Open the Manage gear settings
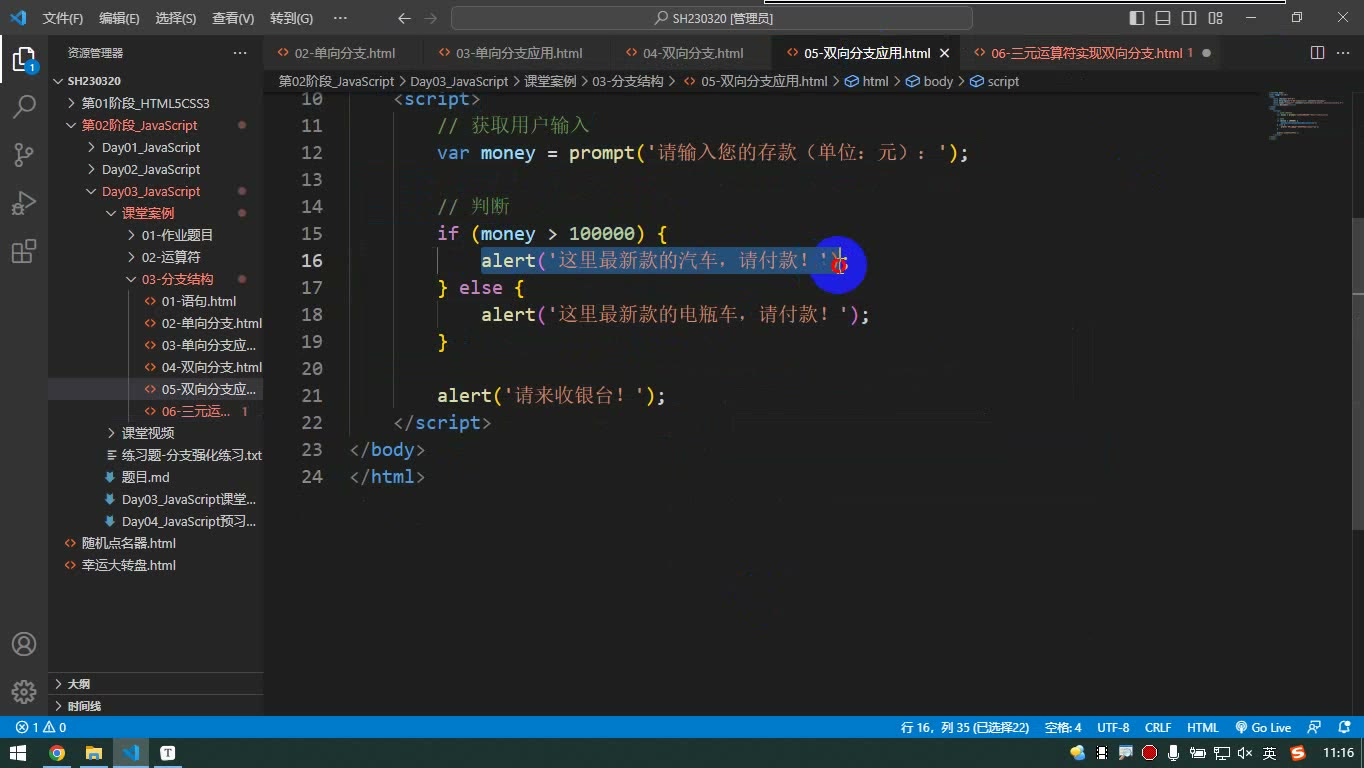The height and width of the screenshot is (768, 1364). pos(24,692)
